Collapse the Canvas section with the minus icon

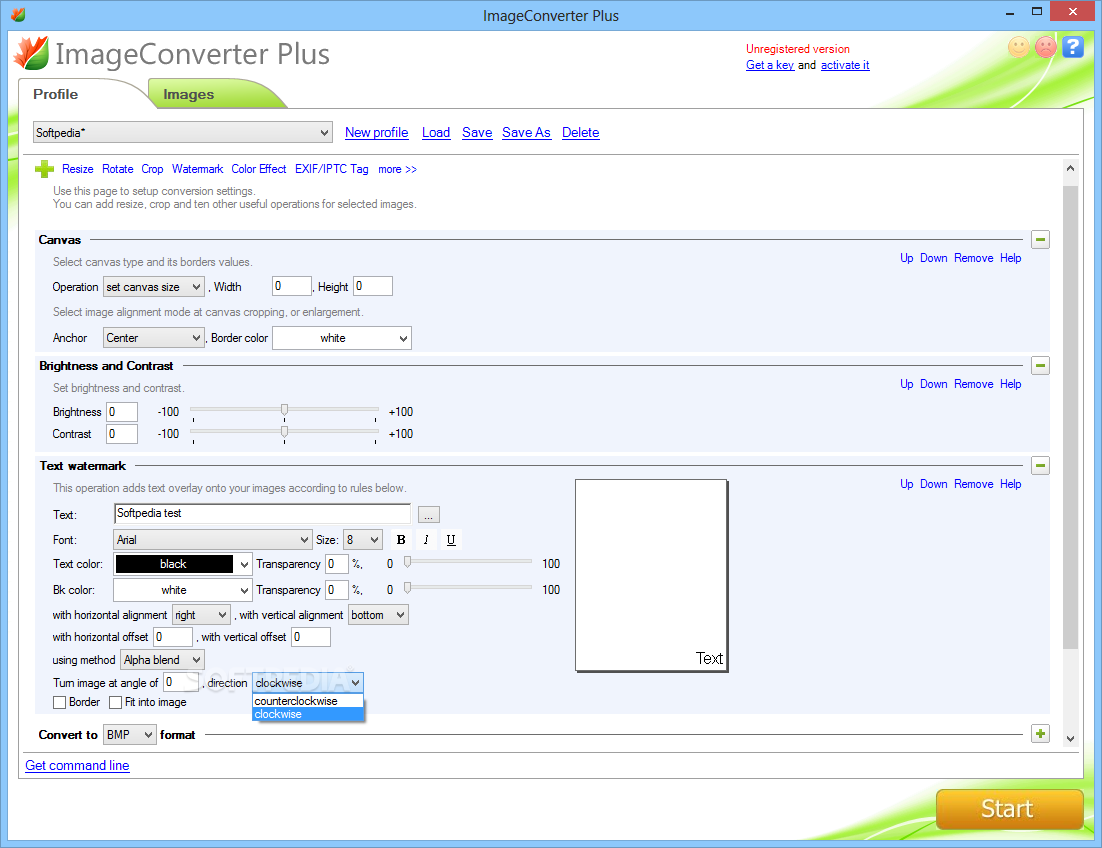[x=1040, y=240]
